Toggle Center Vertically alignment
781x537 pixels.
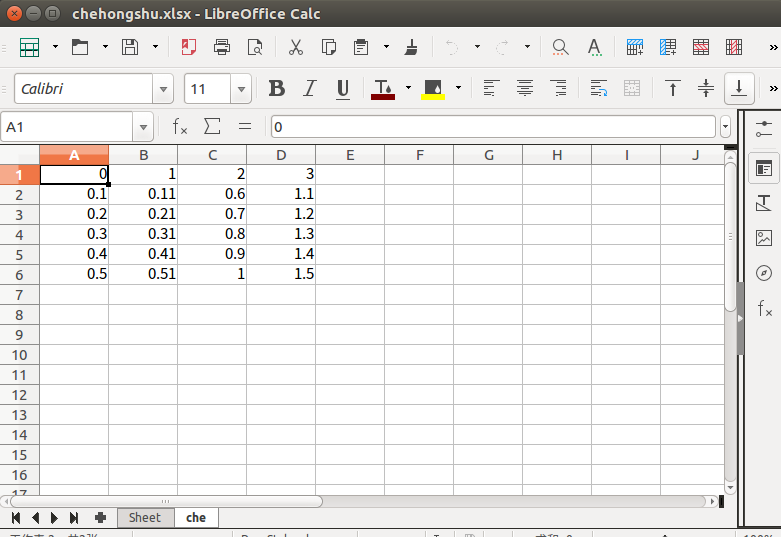click(x=706, y=89)
